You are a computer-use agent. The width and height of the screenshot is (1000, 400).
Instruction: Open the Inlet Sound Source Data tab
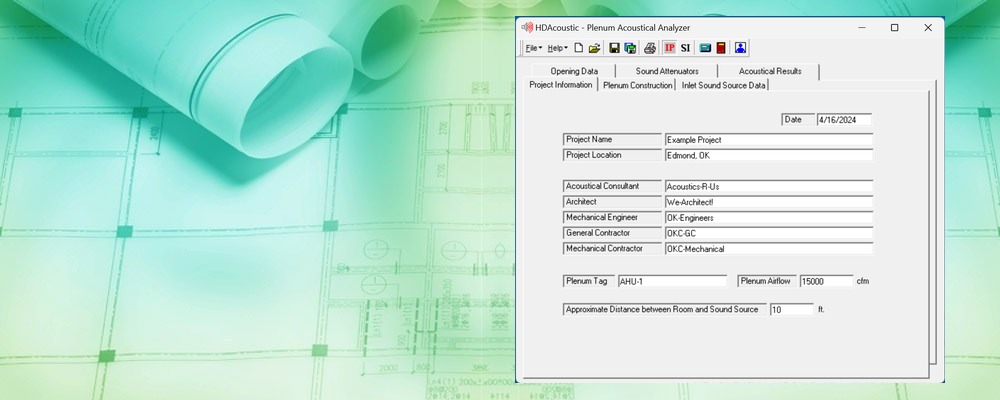tap(723, 85)
